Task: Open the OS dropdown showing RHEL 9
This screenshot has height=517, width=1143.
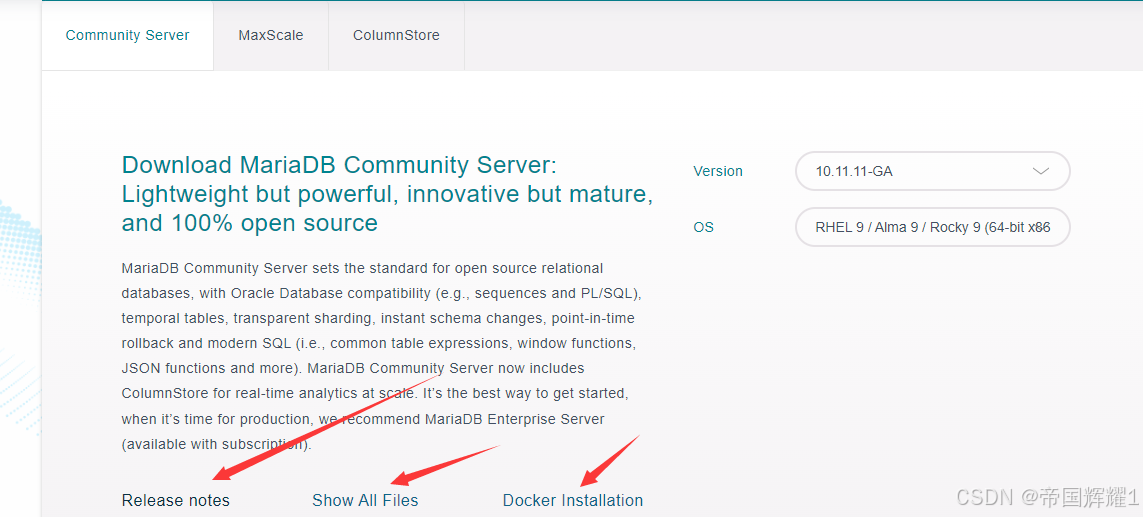Action: click(x=932, y=227)
